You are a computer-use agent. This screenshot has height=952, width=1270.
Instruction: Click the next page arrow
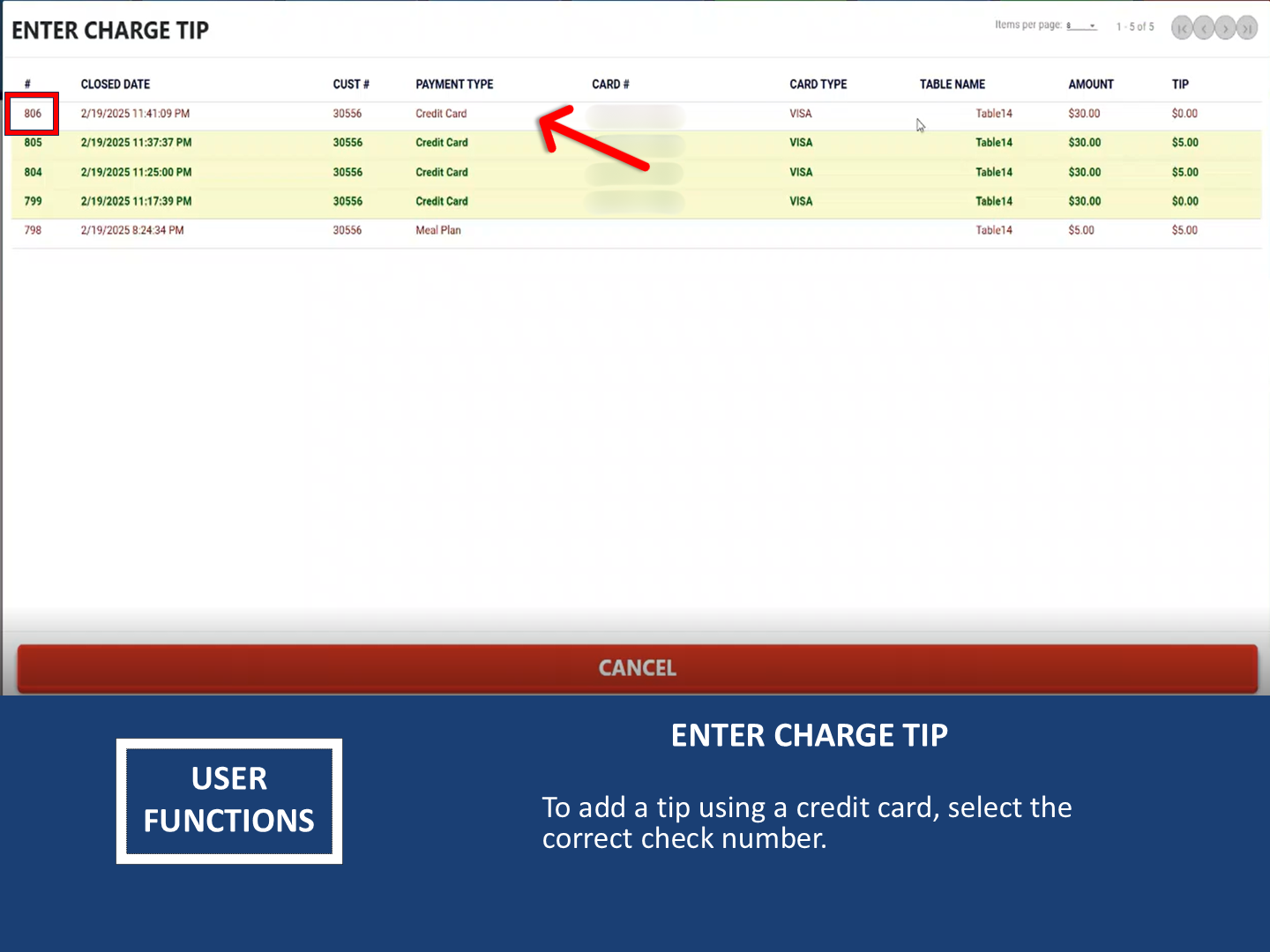pos(1225,29)
